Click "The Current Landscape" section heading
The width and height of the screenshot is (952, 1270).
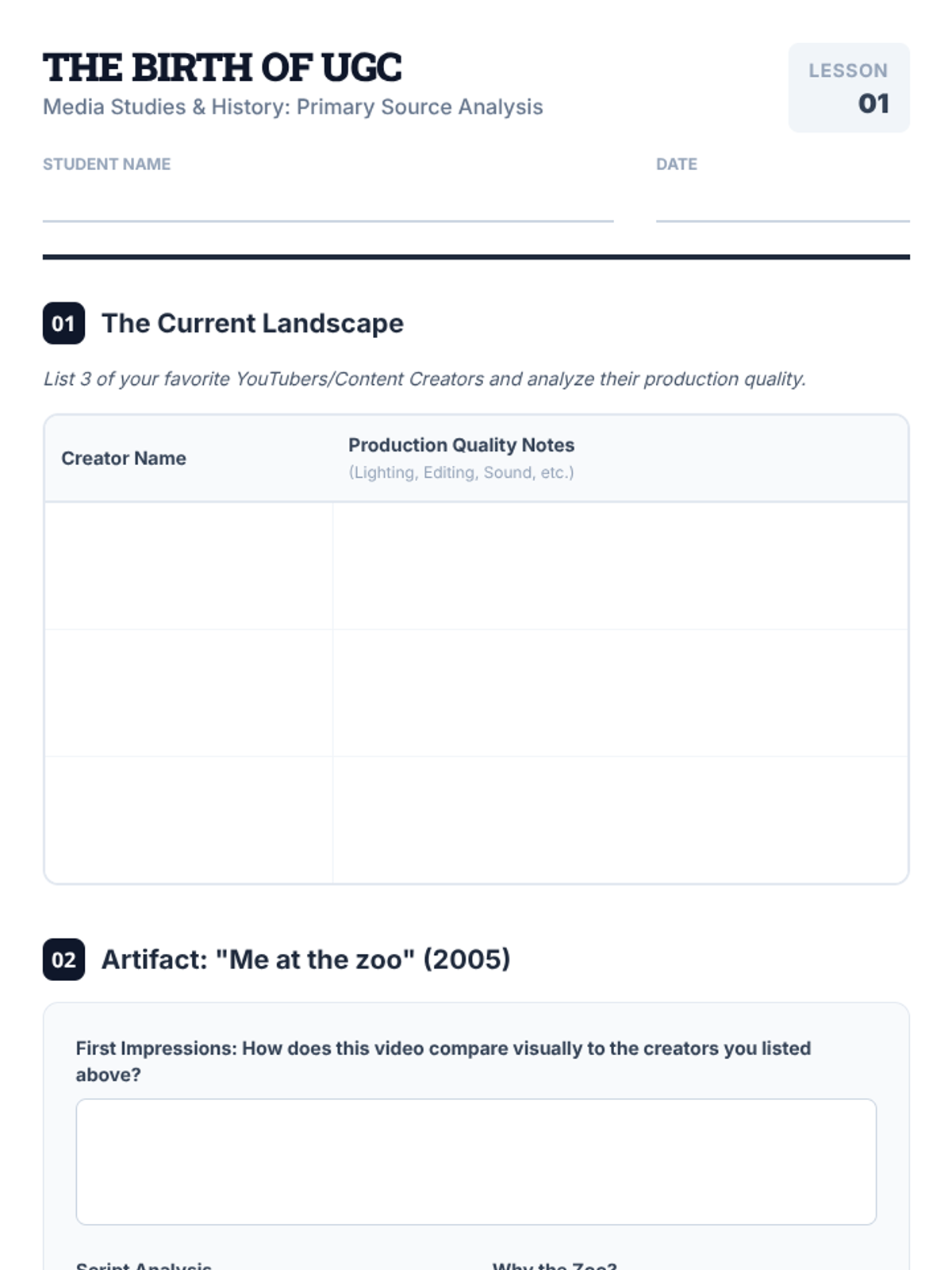(252, 323)
